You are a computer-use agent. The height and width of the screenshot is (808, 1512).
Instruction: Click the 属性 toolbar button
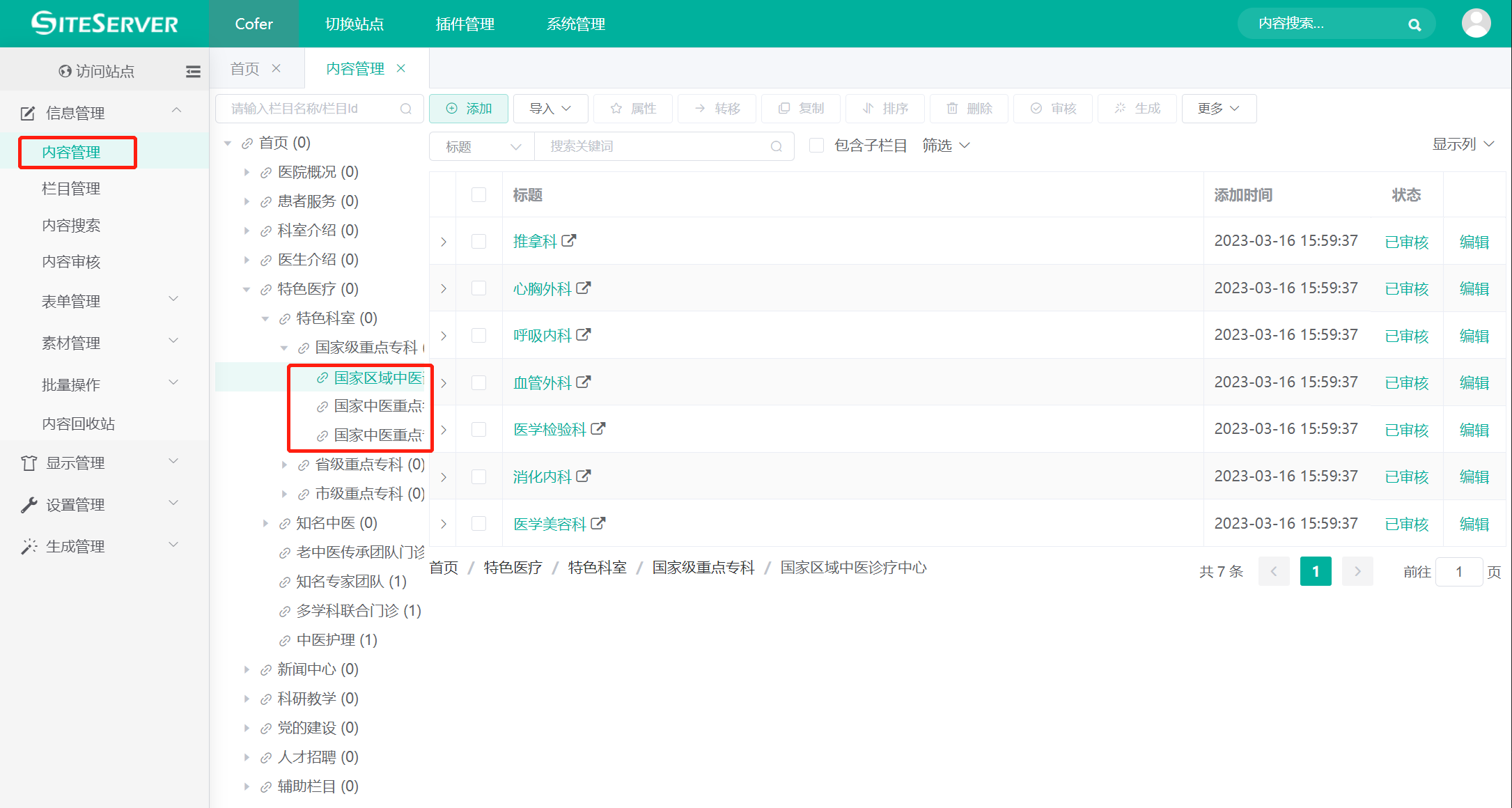coord(633,109)
